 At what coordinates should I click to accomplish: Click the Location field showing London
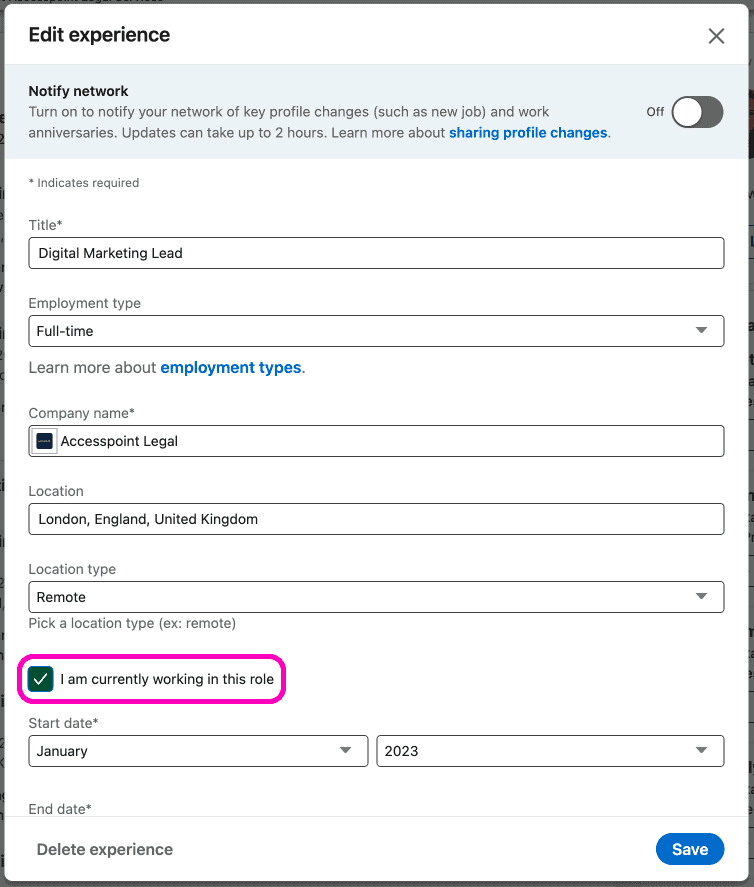376,518
